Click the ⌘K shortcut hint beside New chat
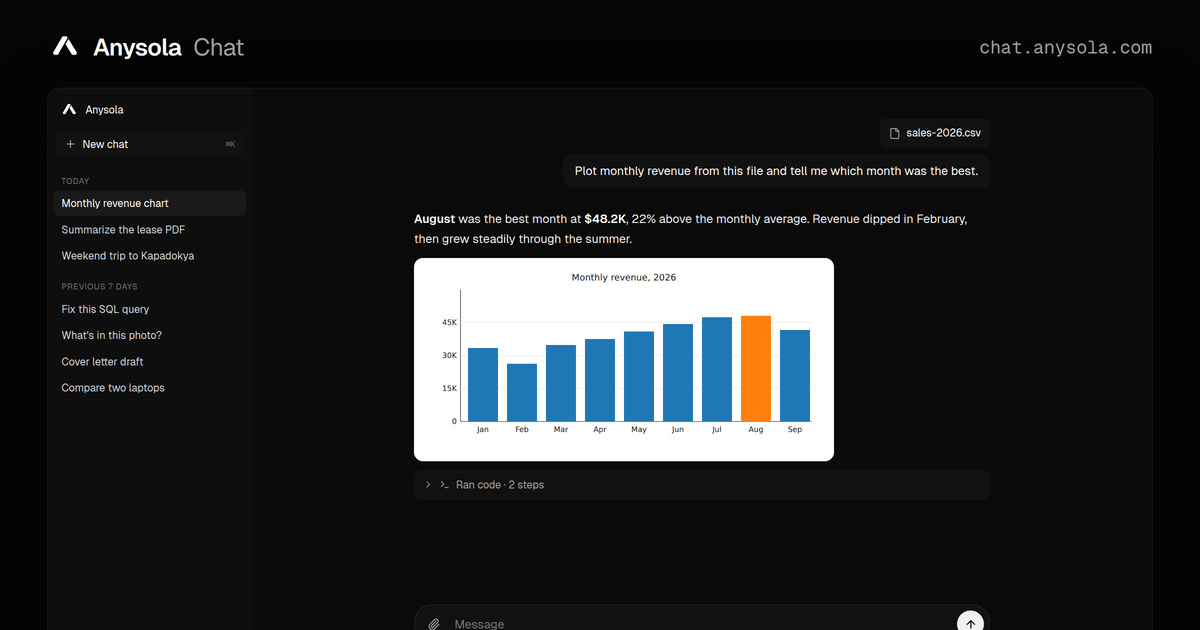This screenshot has width=1200, height=630. pyautogui.click(x=231, y=144)
